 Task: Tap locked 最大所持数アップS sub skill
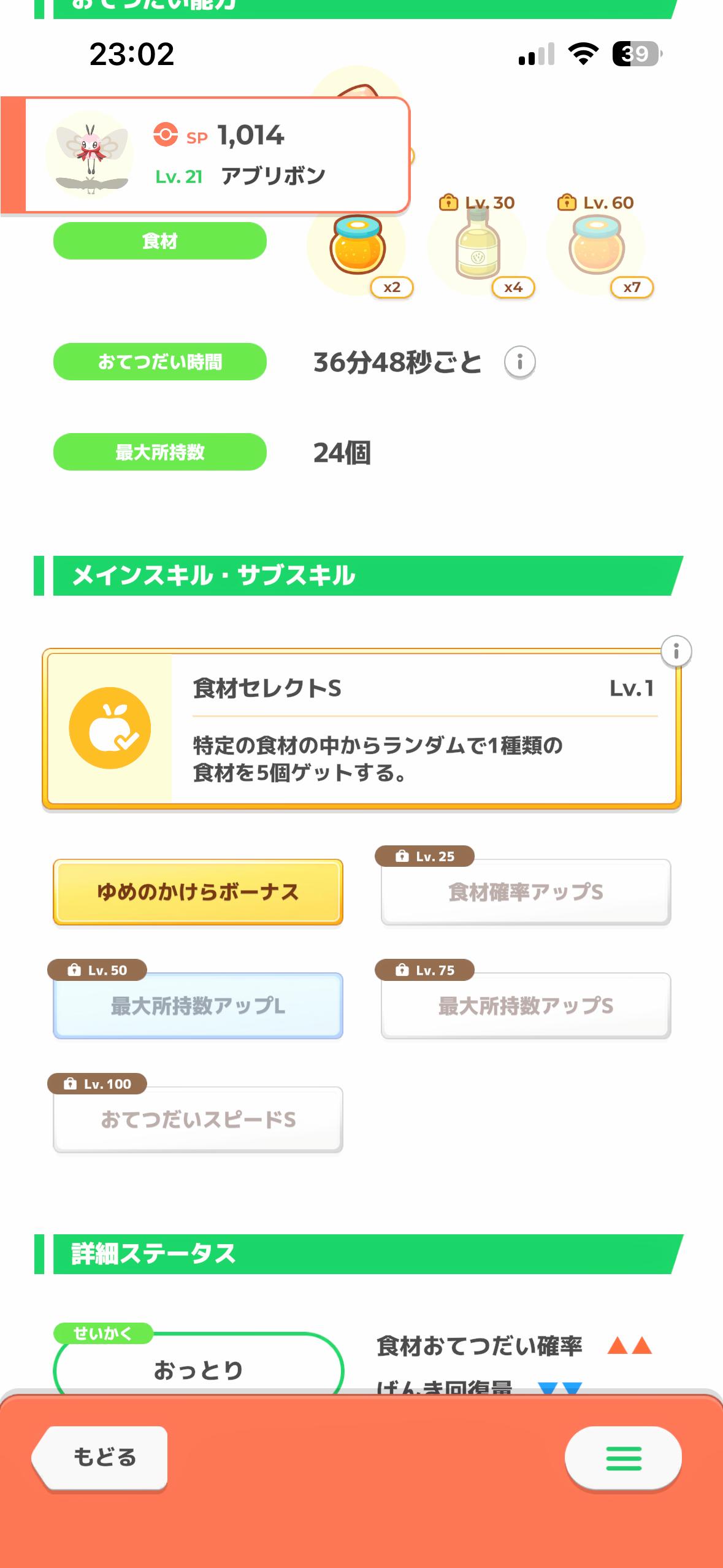click(526, 1005)
